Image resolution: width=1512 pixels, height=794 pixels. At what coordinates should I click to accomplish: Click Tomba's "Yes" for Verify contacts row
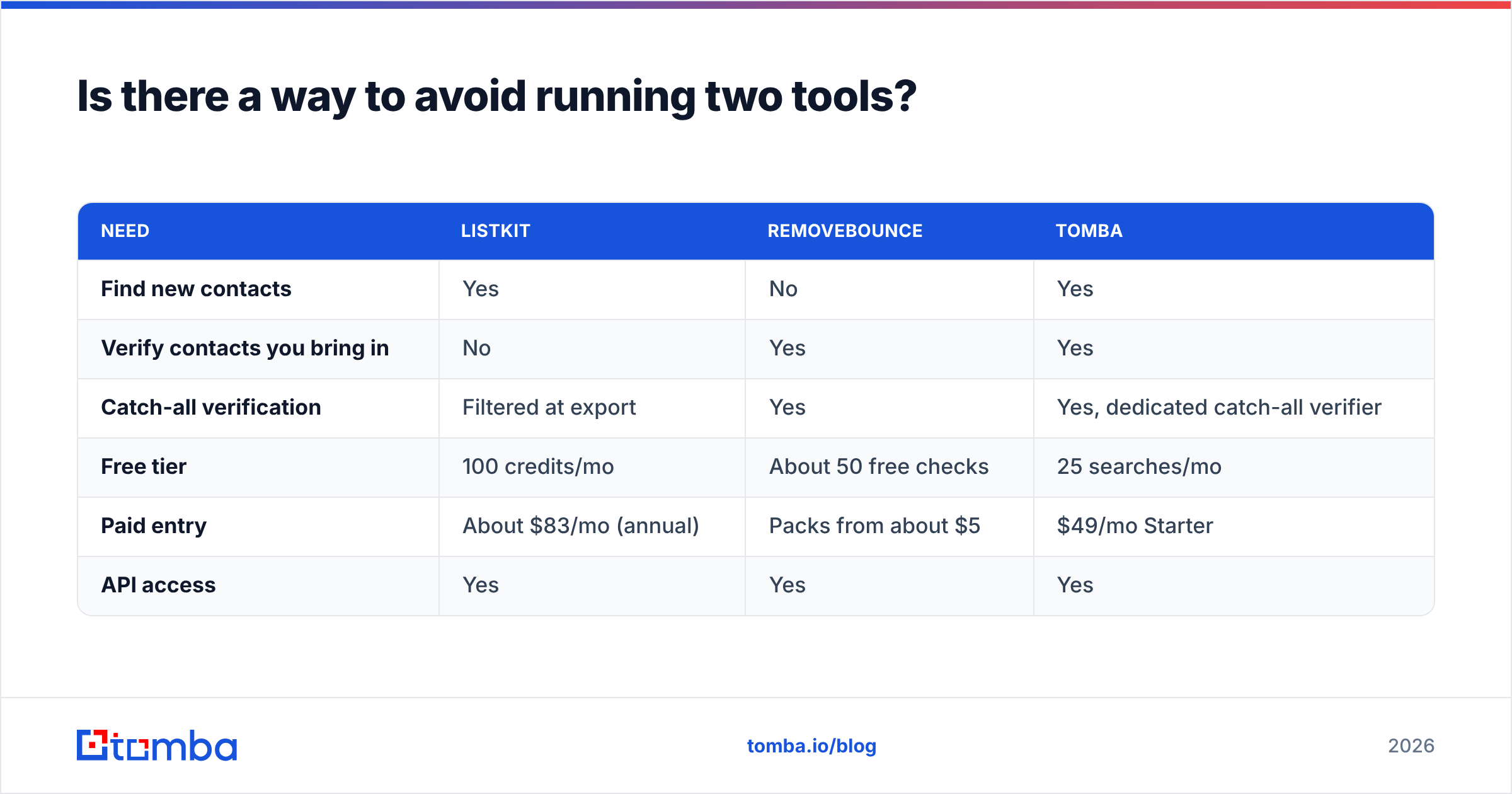coord(1075,348)
